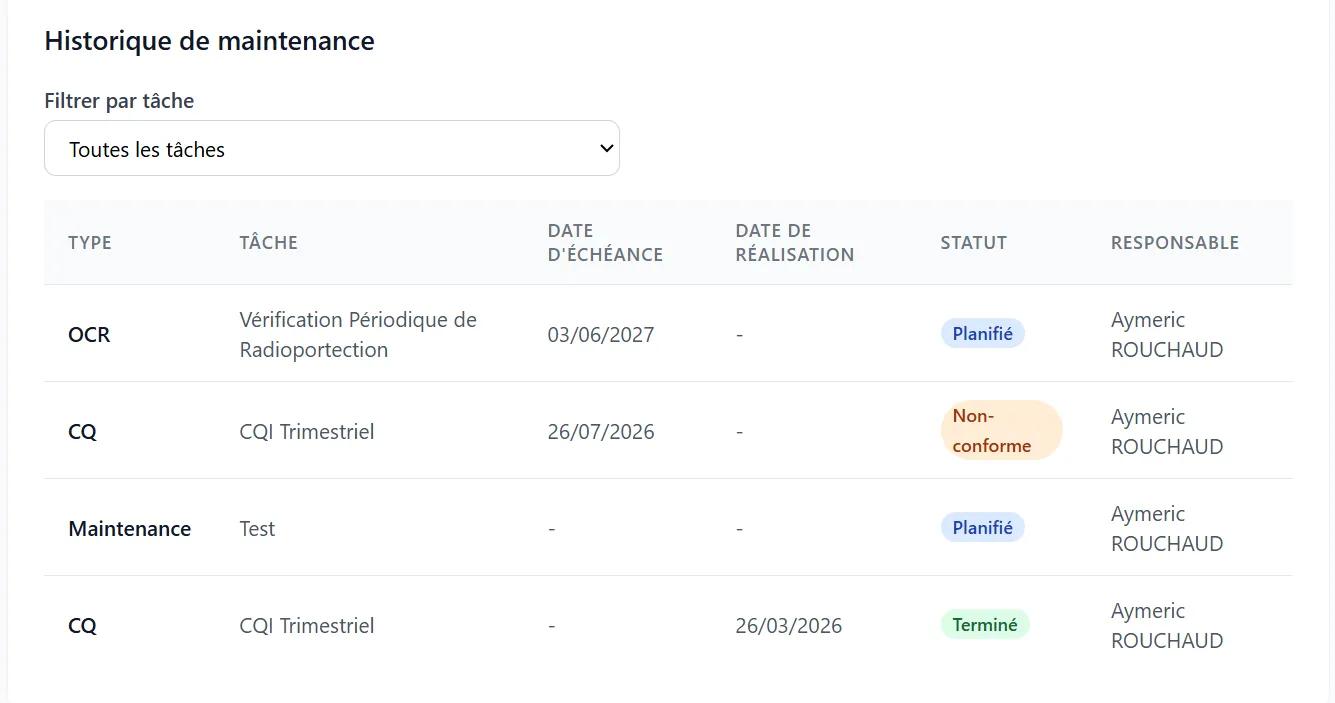Click the DATE DE RÉALISATION column header
The image size is (1335, 703).
point(795,243)
